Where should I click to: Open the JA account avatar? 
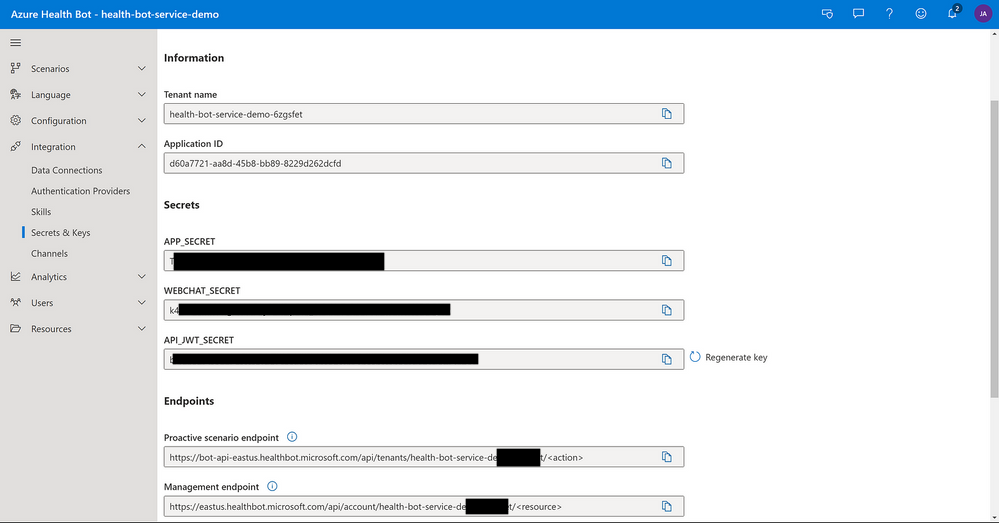coord(983,13)
